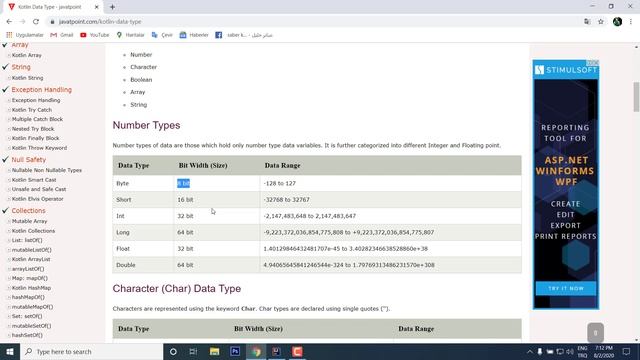Open Kotlin HashMap sidebar link
Image resolution: width=640 pixels, height=360 pixels.
(x=31, y=288)
